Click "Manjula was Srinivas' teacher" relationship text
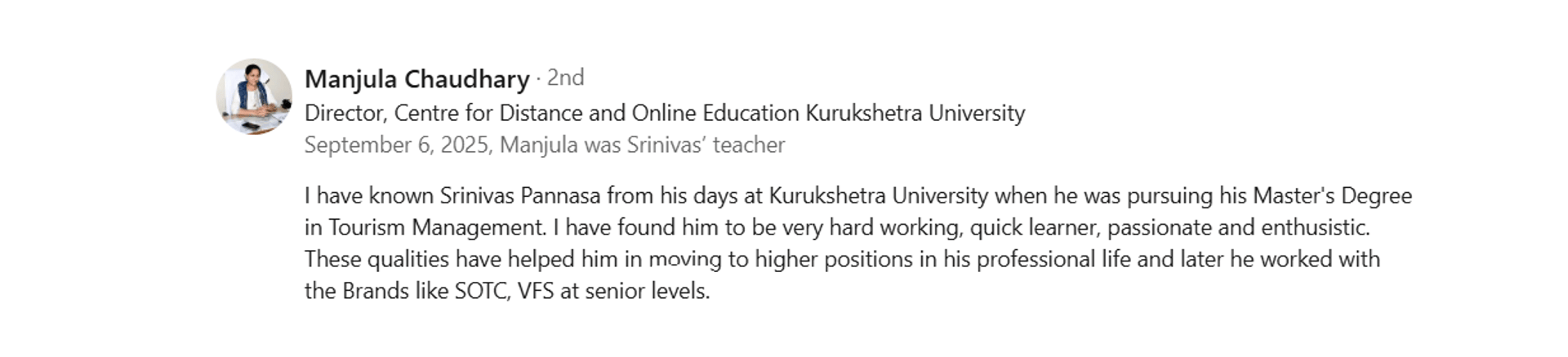This screenshot has height=357, width=1568. coord(642,145)
